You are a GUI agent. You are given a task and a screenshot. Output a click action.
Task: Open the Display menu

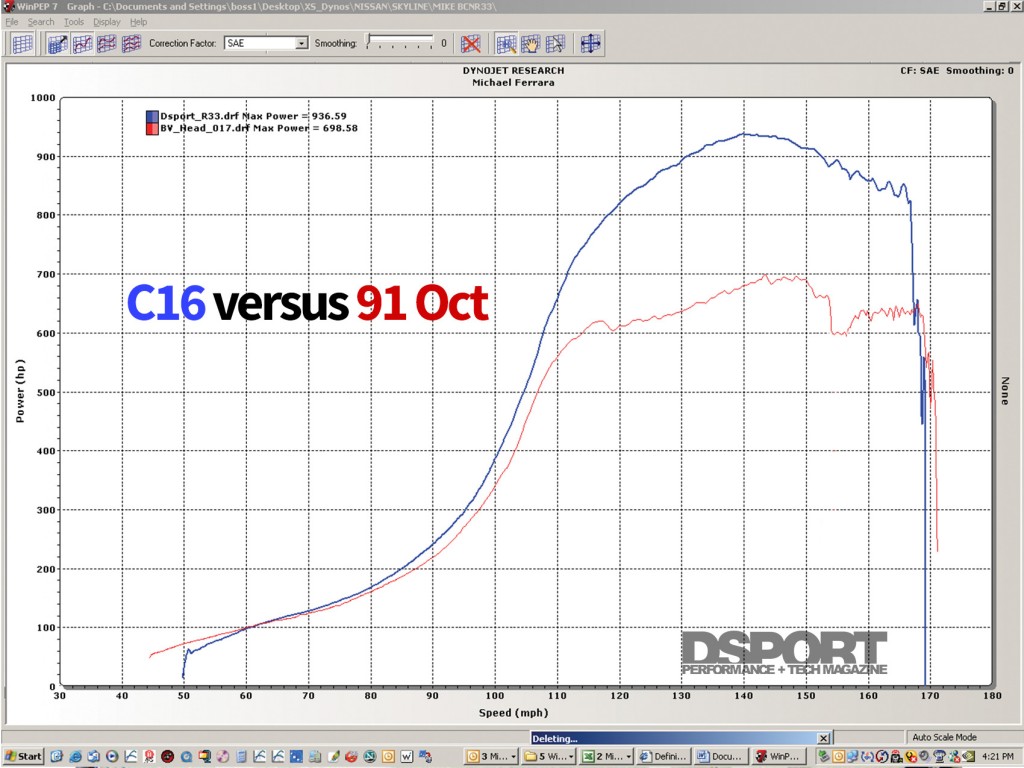106,22
